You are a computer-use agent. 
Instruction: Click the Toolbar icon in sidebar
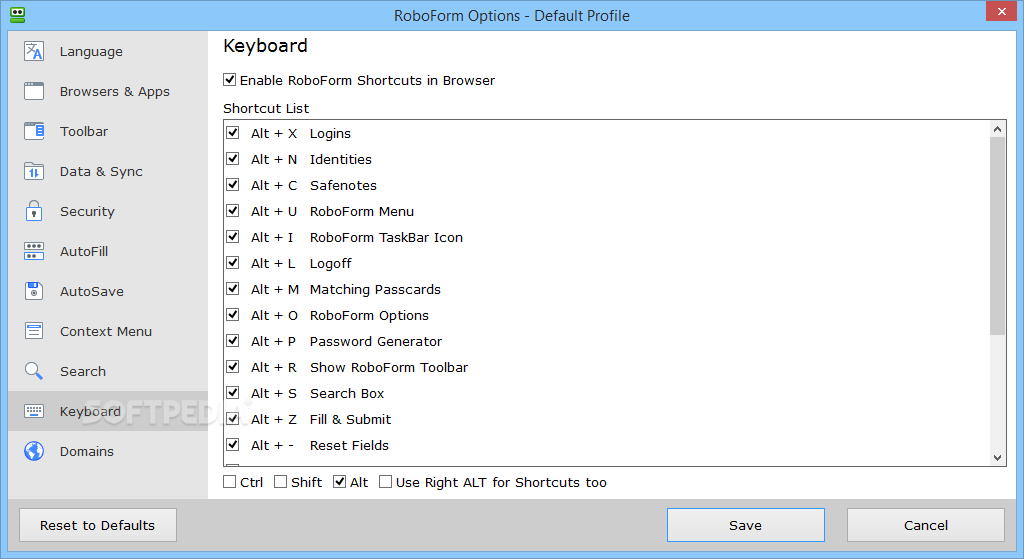coord(34,131)
